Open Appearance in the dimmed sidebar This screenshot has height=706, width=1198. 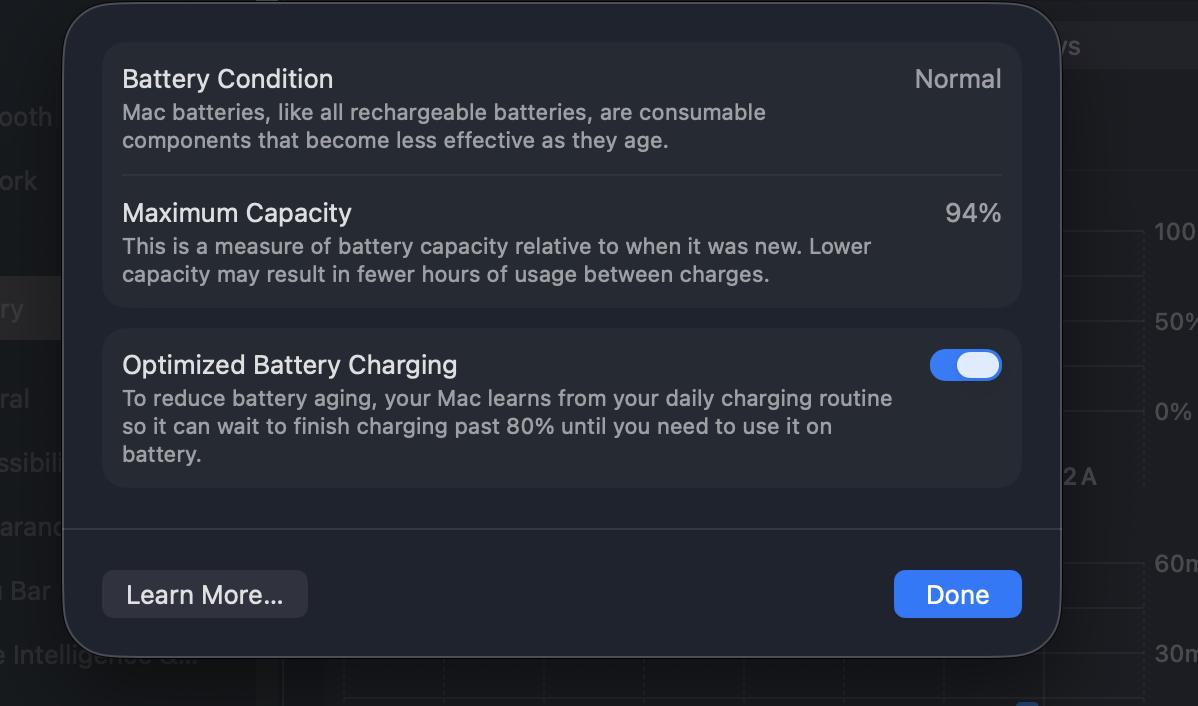tap(30, 526)
